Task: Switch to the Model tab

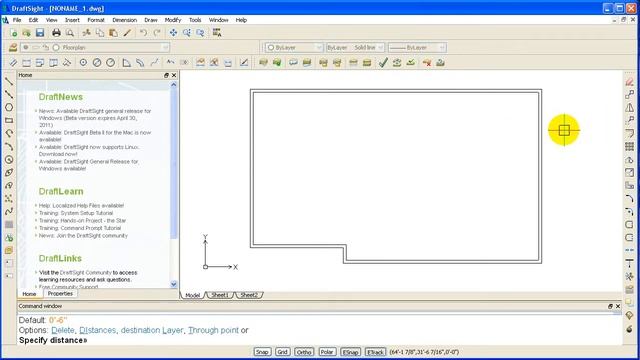Action: click(193, 295)
